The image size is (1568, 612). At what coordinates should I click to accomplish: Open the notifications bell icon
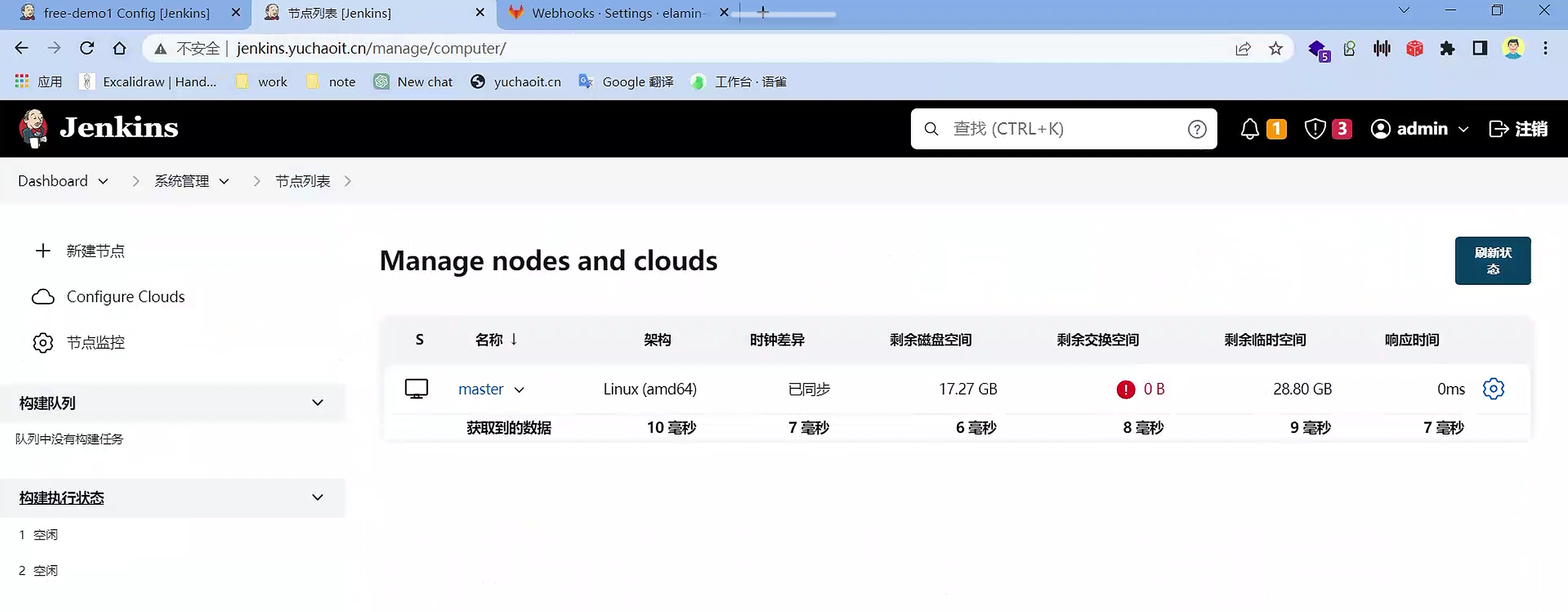coord(1249,129)
